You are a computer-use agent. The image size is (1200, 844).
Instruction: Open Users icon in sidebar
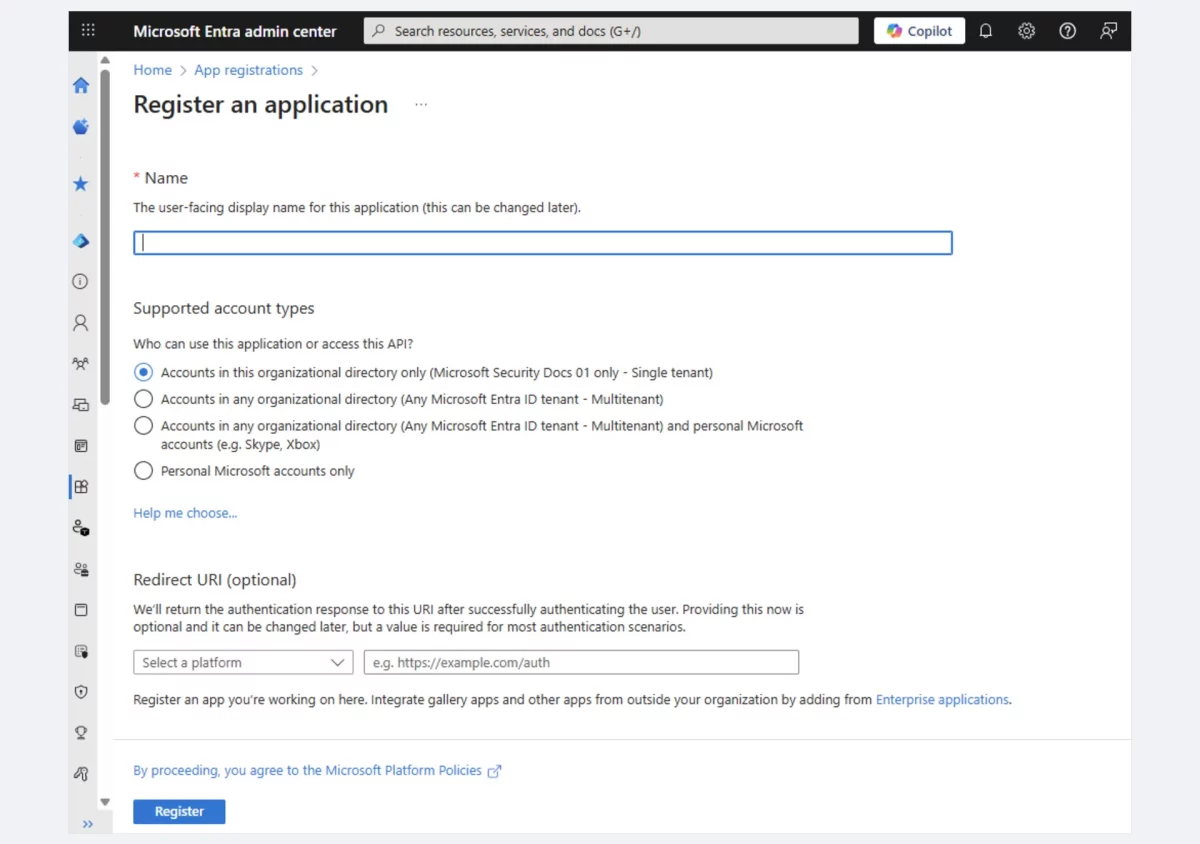[81, 323]
